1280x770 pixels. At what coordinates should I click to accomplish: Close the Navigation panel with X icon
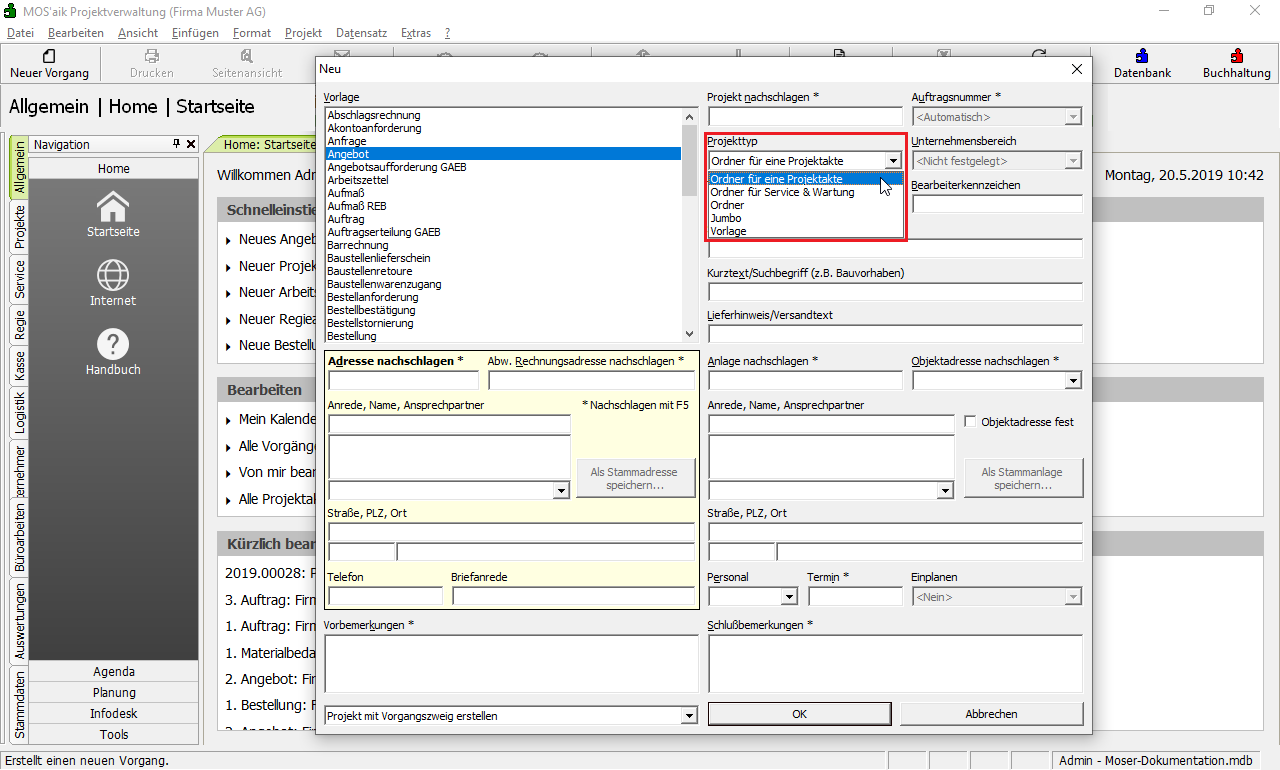(x=191, y=144)
